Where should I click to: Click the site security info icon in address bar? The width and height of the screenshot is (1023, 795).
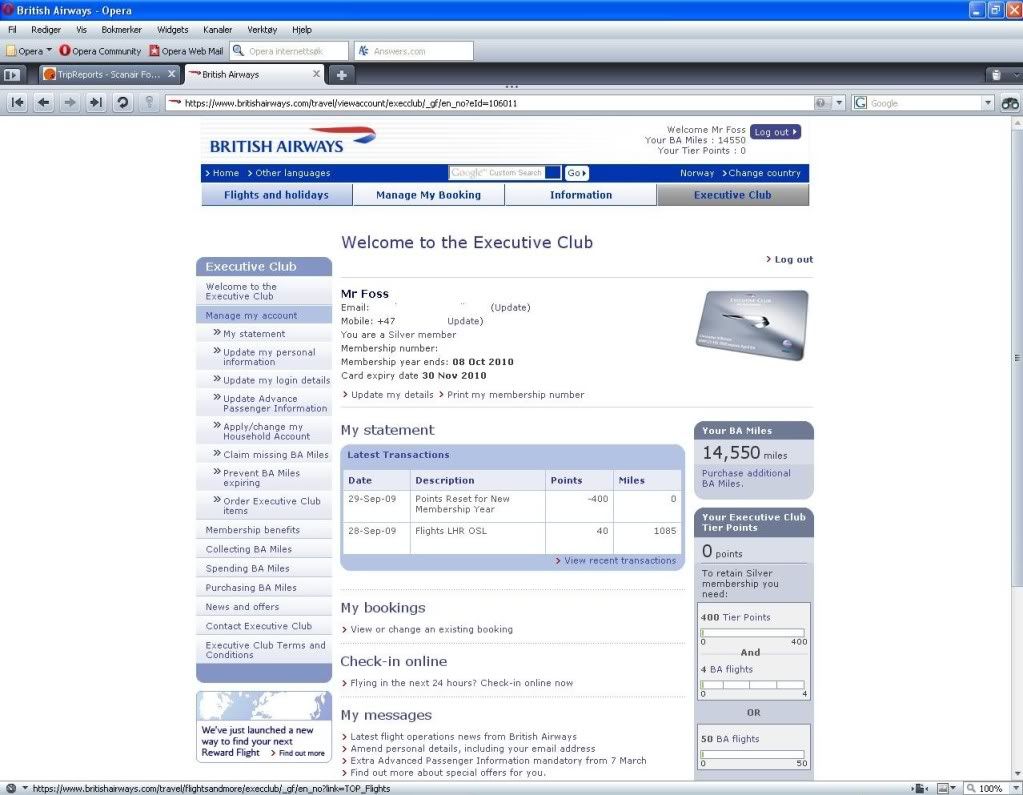(821, 103)
